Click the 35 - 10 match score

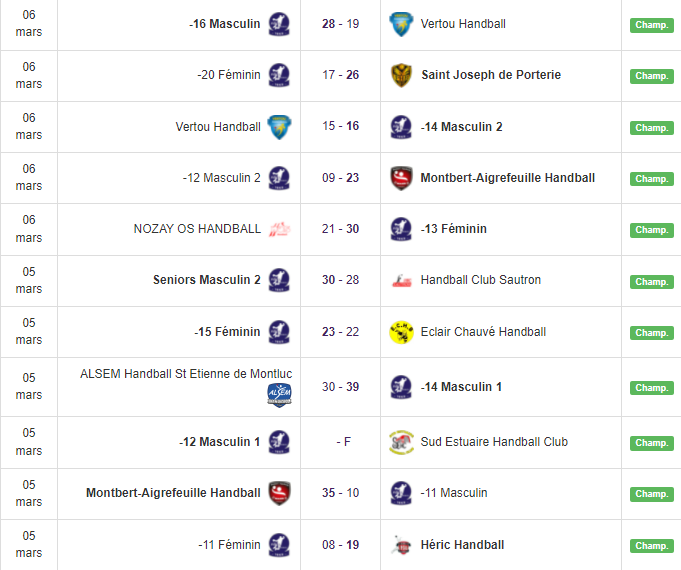click(x=341, y=493)
